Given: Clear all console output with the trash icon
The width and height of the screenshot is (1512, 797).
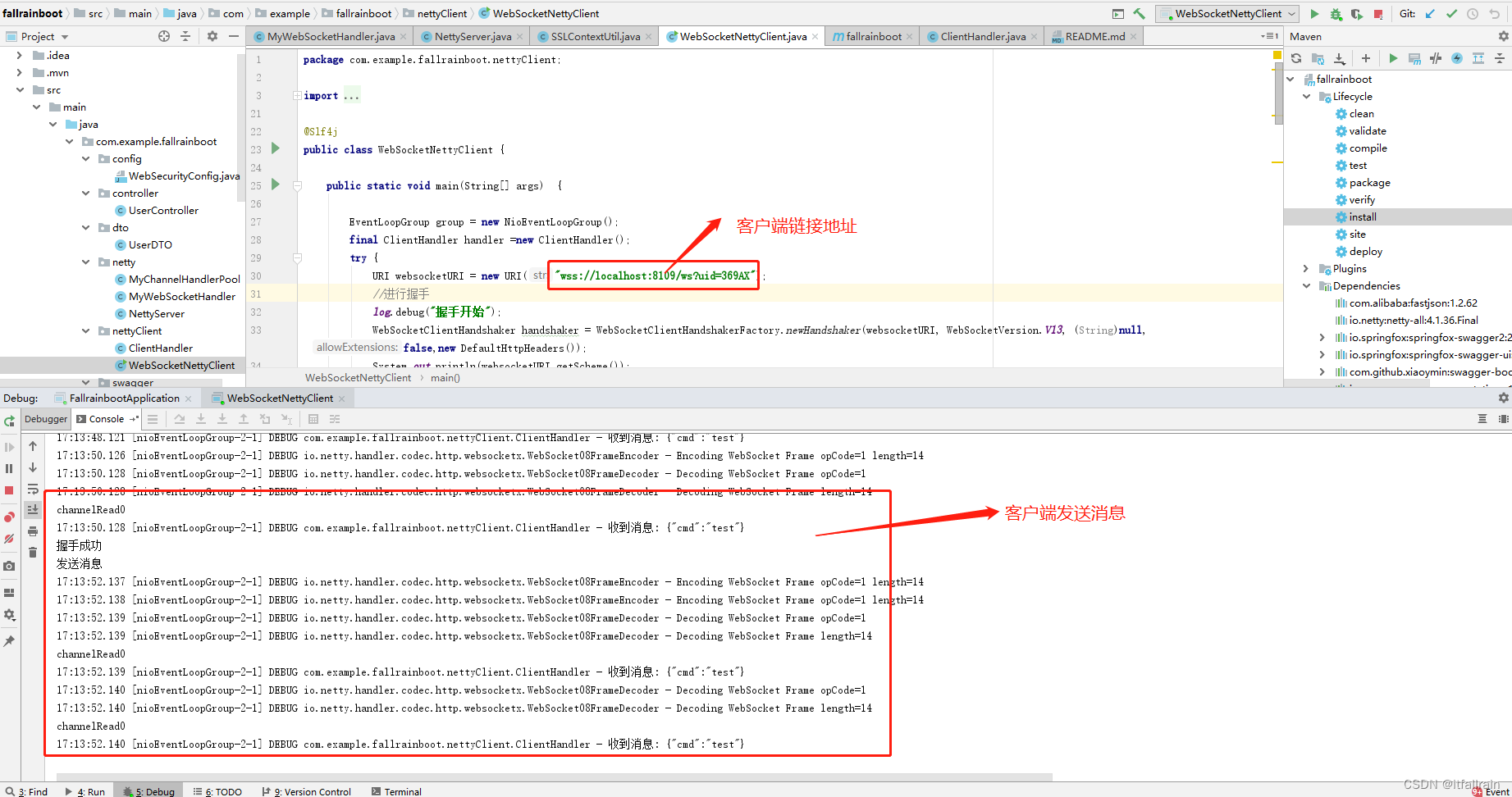Looking at the screenshot, I should [x=33, y=553].
